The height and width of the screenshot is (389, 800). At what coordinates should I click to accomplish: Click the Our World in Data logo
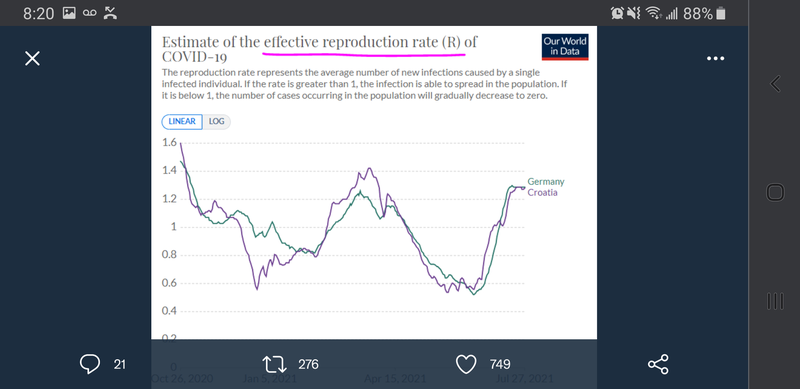[565, 47]
